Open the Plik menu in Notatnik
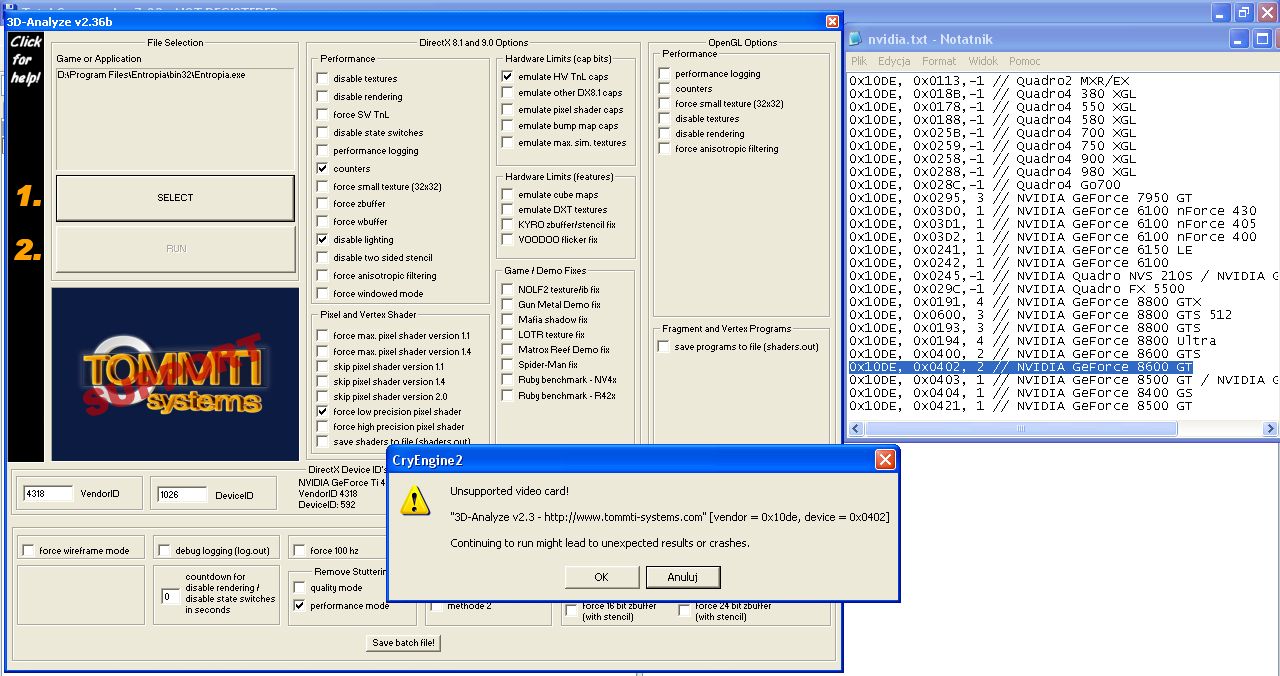This screenshot has width=1280, height=676. click(859, 61)
